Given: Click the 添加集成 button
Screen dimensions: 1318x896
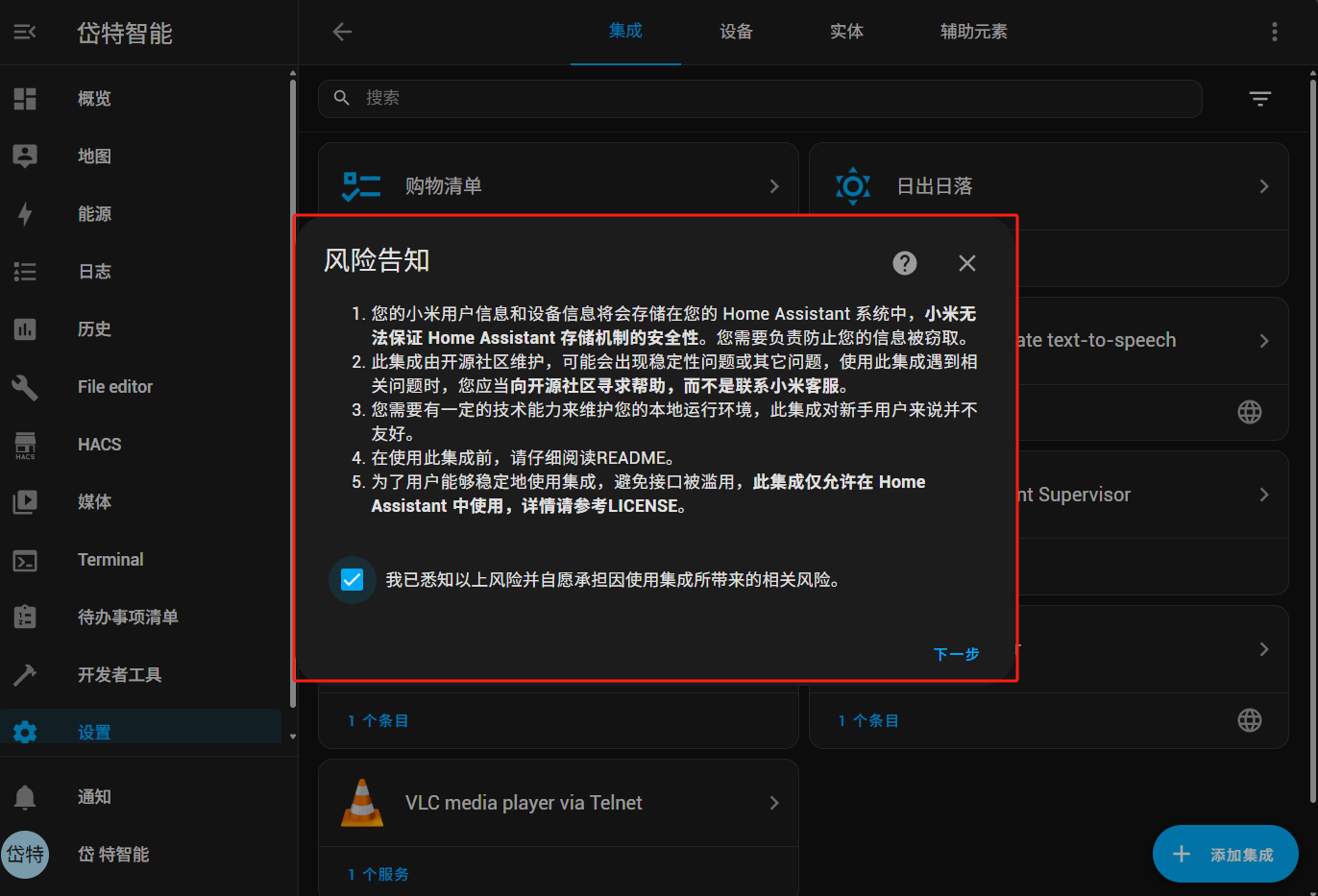Looking at the screenshot, I should [x=1225, y=854].
